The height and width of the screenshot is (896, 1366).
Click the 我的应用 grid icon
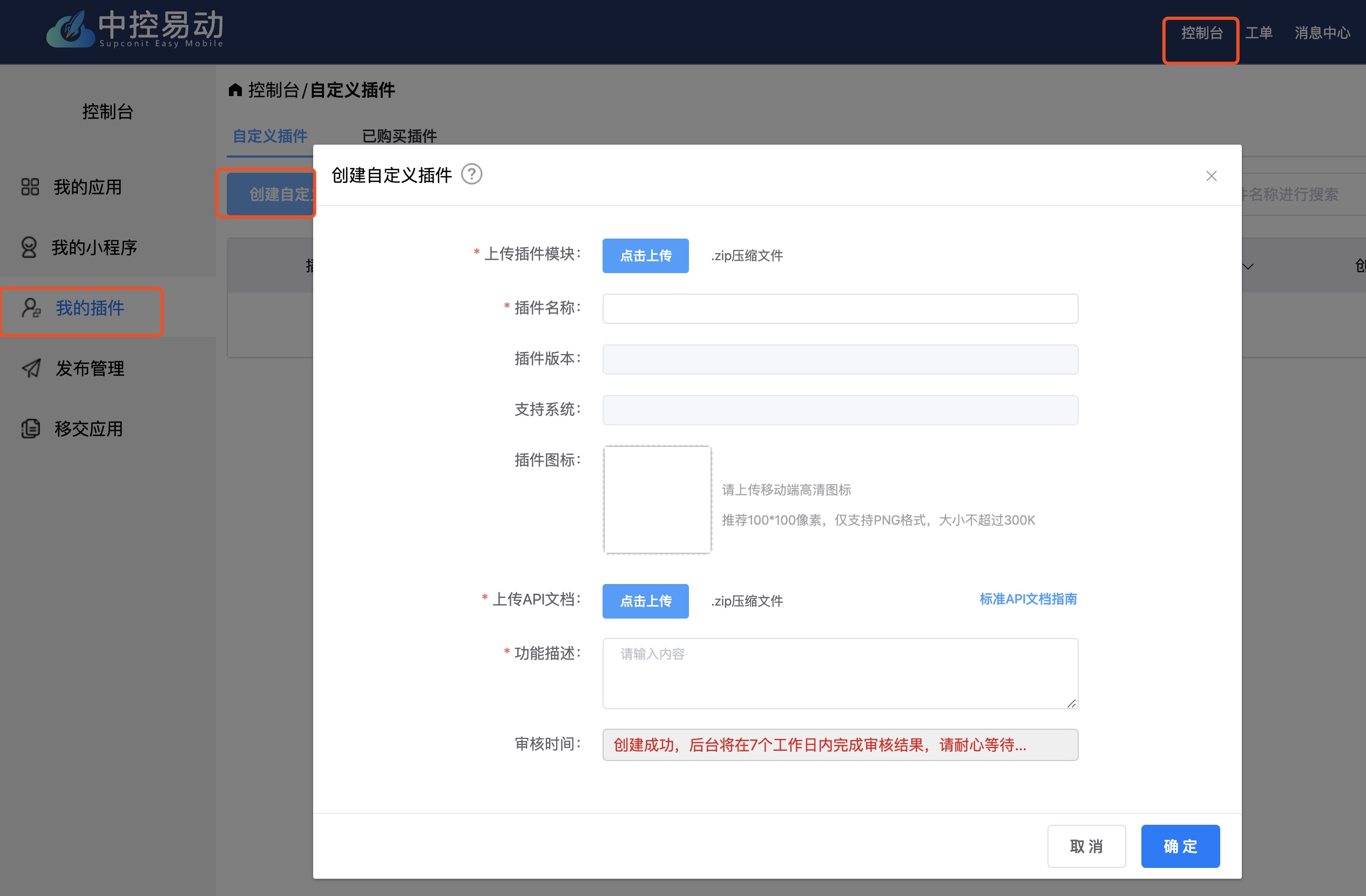coord(30,187)
